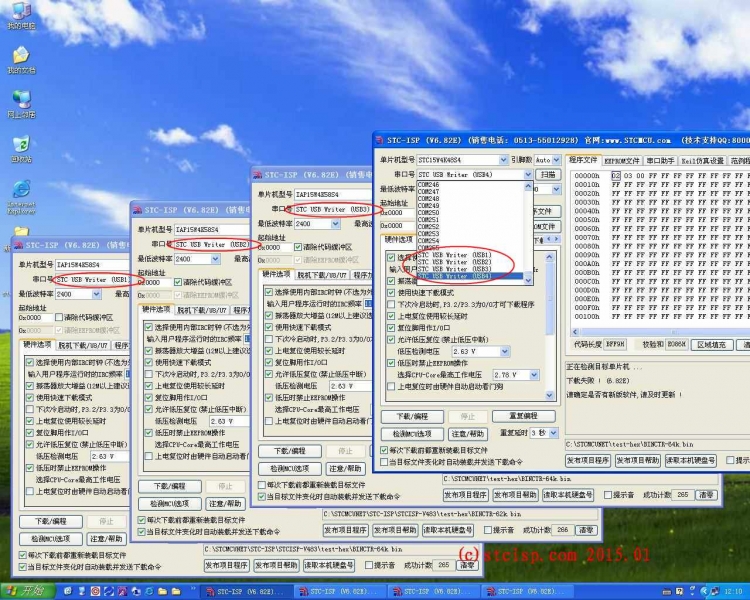Toggle 使用快速下载模式 in USB4 window
The image size is (750, 600).
tap(391, 292)
